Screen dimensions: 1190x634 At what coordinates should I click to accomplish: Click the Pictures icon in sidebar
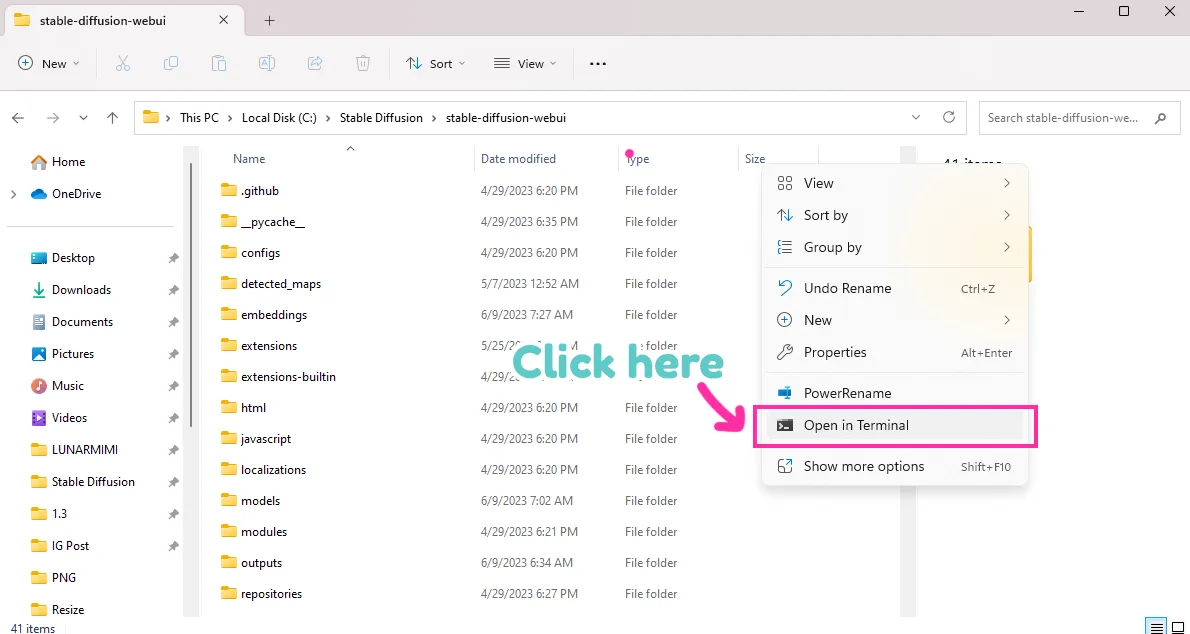[x=39, y=354]
